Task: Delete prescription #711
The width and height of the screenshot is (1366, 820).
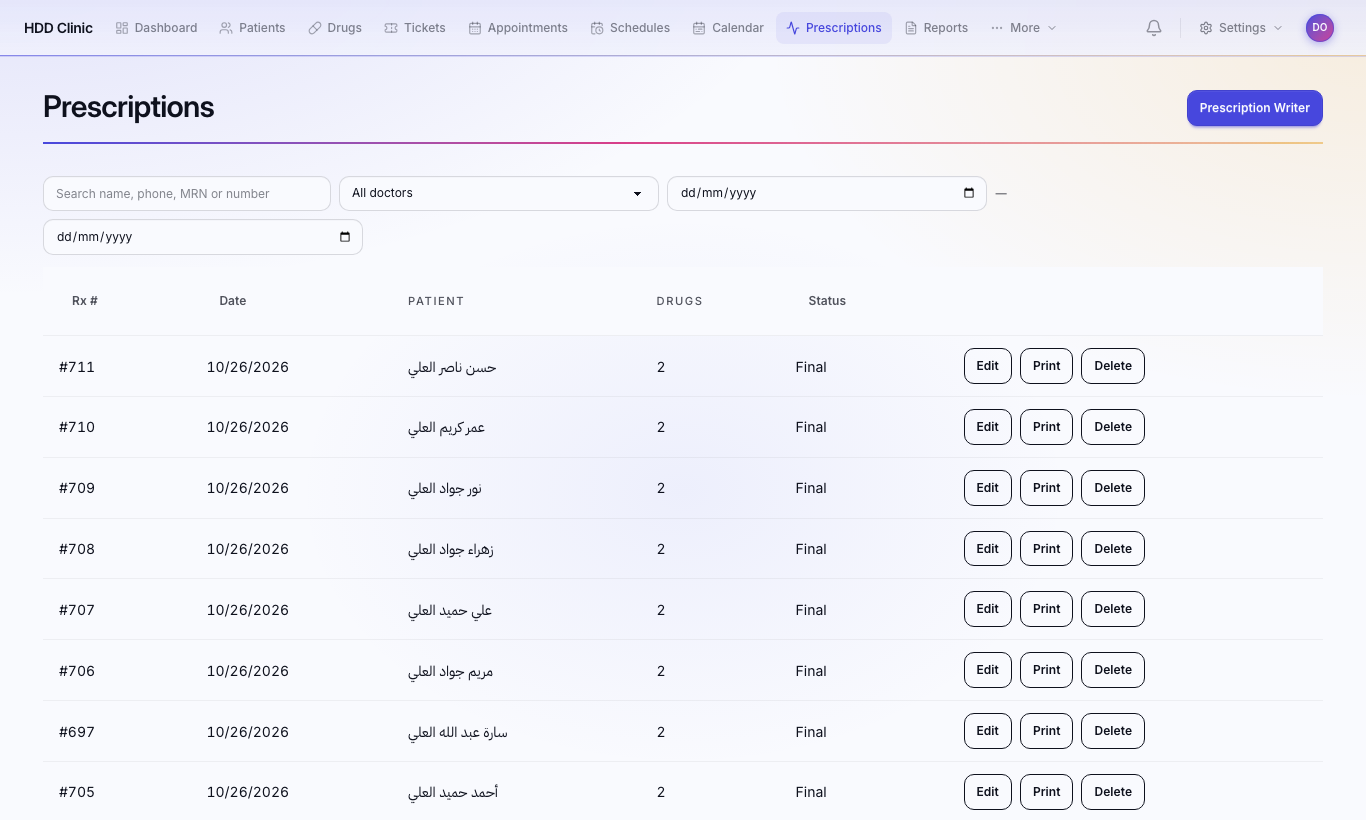Action: point(1113,366)
